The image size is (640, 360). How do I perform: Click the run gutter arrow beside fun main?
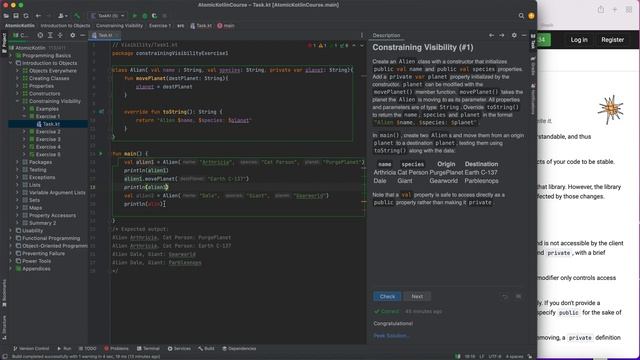click(101, 154)
